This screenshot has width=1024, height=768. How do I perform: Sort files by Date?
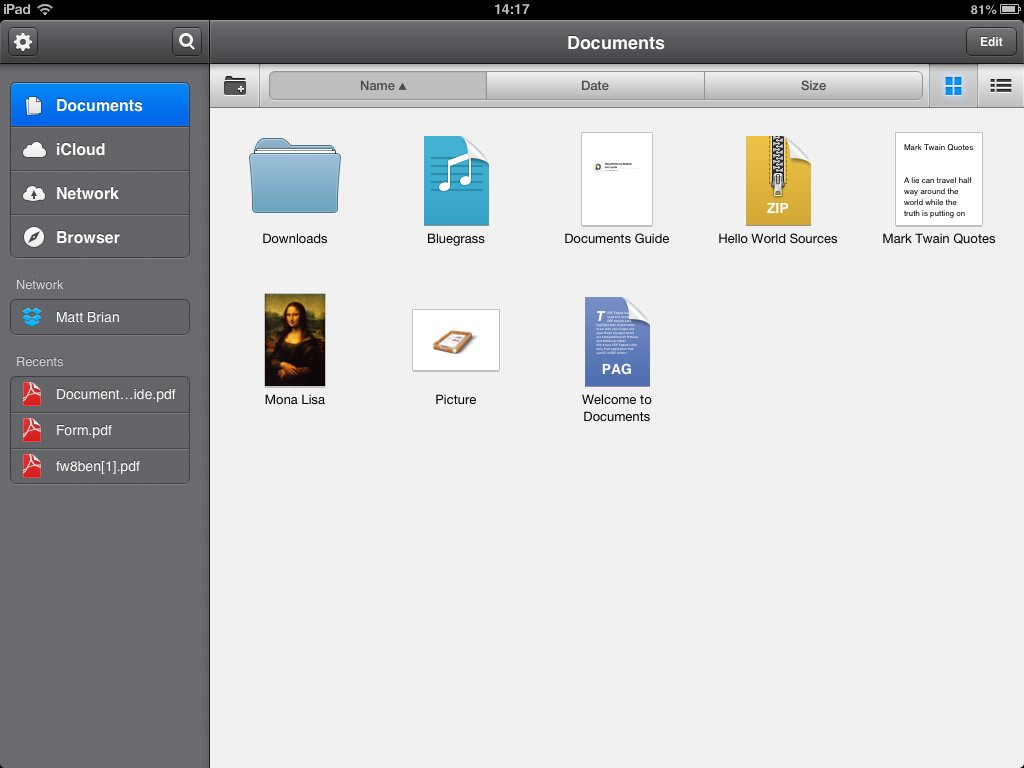click(595, 86)
